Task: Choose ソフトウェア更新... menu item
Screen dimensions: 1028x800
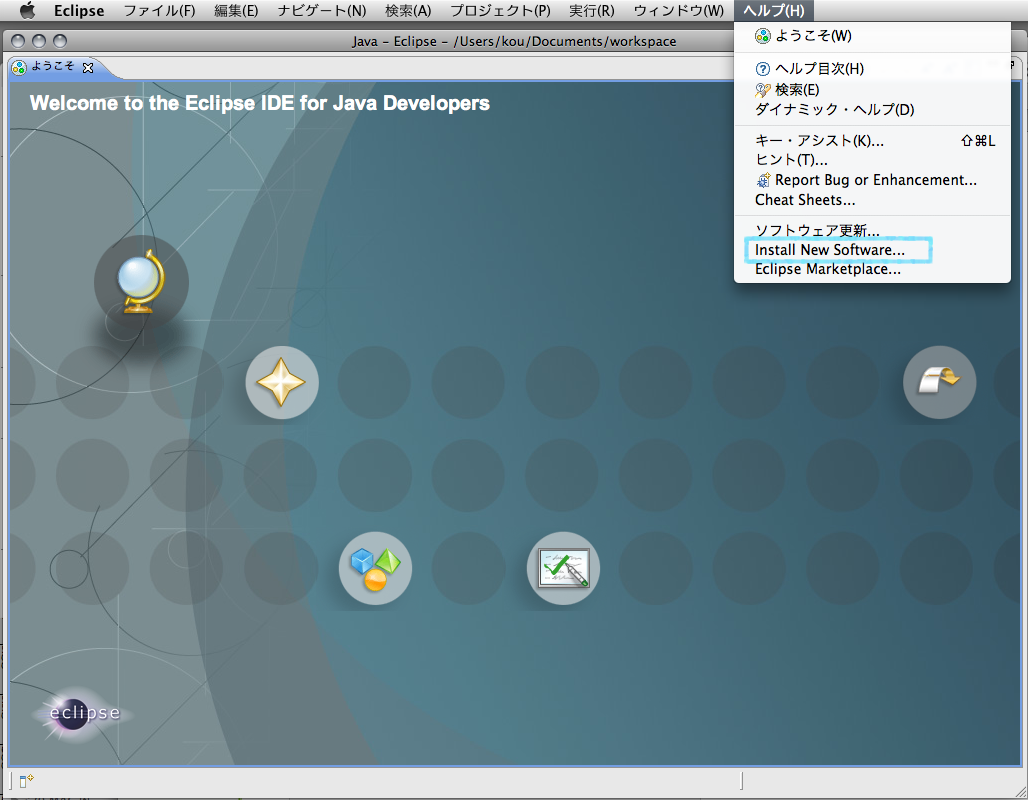Action: pos(872,230)
